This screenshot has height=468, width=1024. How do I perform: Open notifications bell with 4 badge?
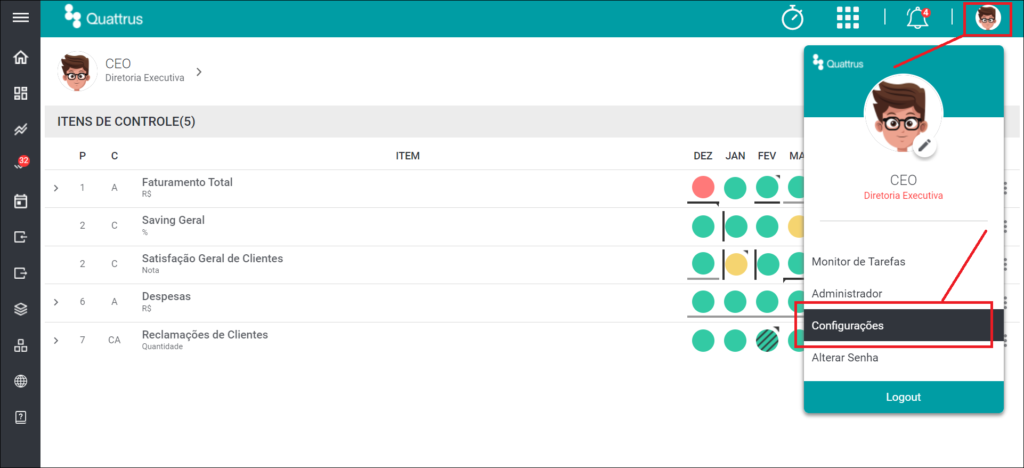pos(918,18)
